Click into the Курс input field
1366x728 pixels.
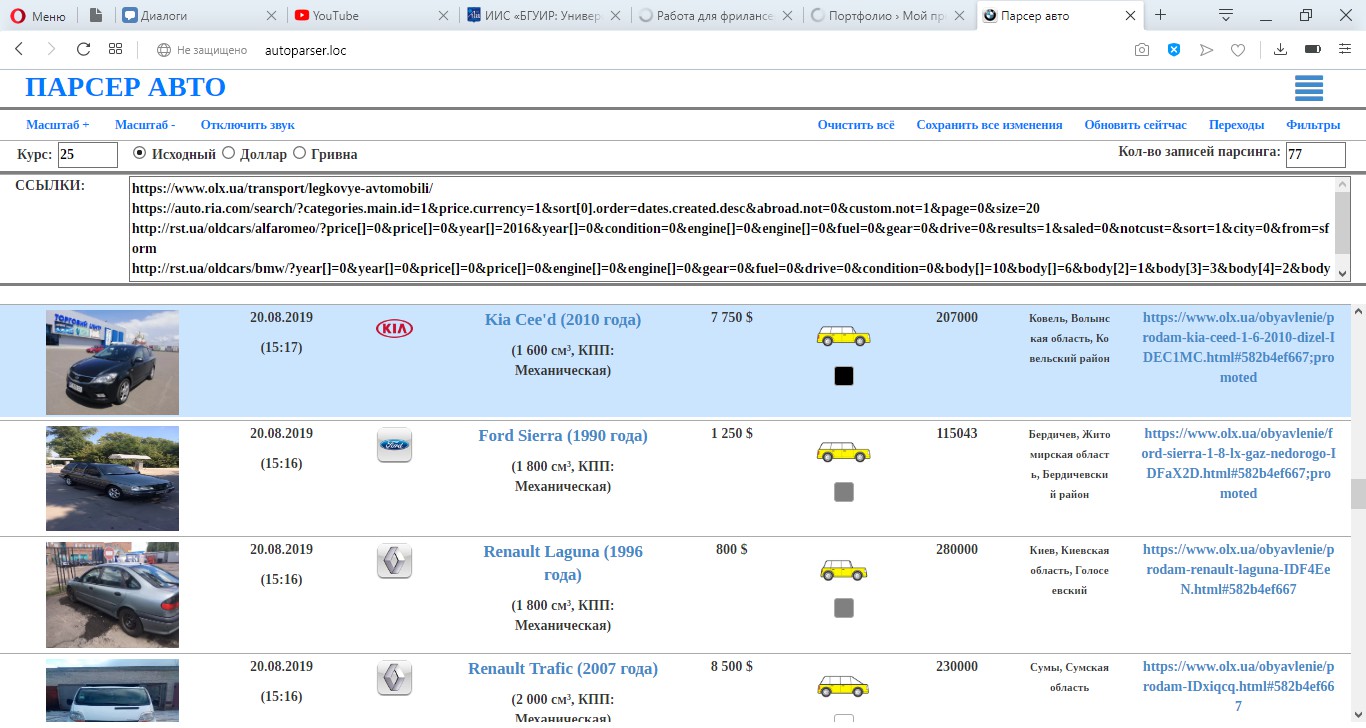pyautogui.click(x=88, y=155)
